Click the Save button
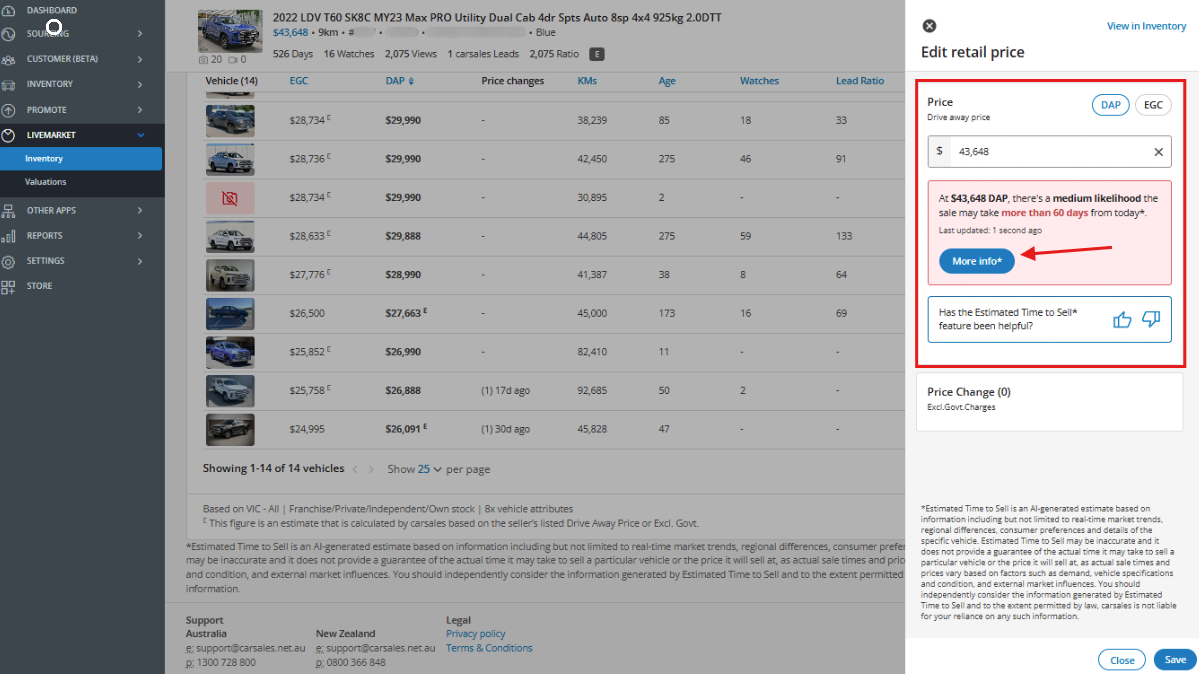 point(1175,660)
